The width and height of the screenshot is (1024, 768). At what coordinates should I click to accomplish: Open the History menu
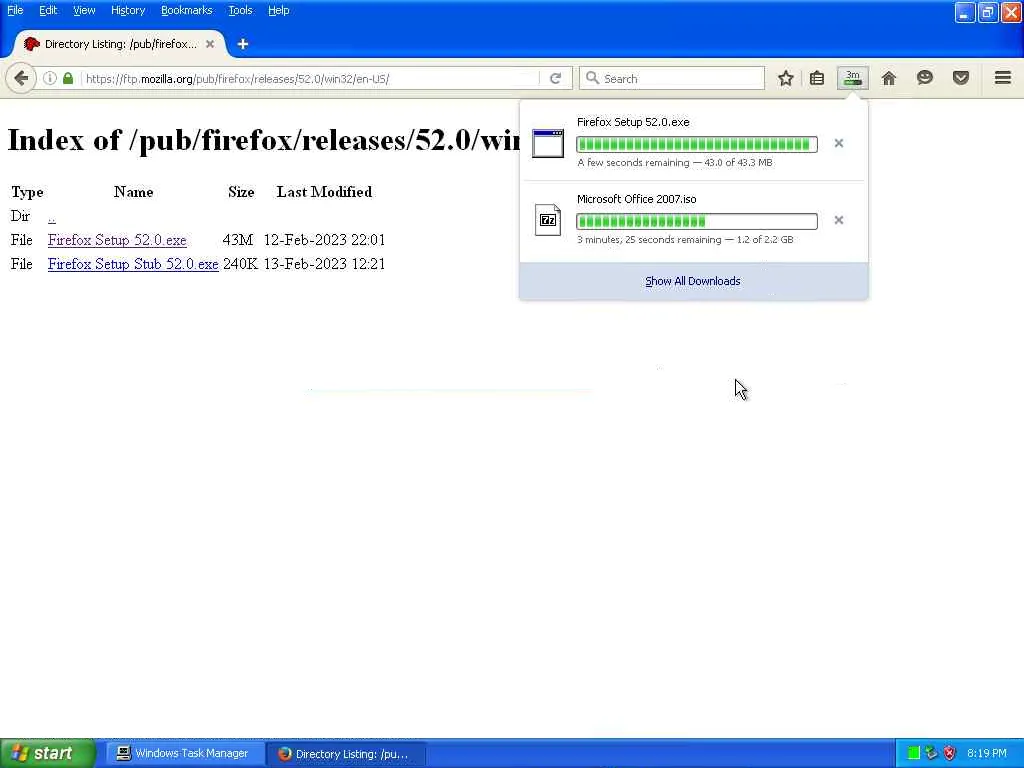pyautogui.click(x=128, y=10)
